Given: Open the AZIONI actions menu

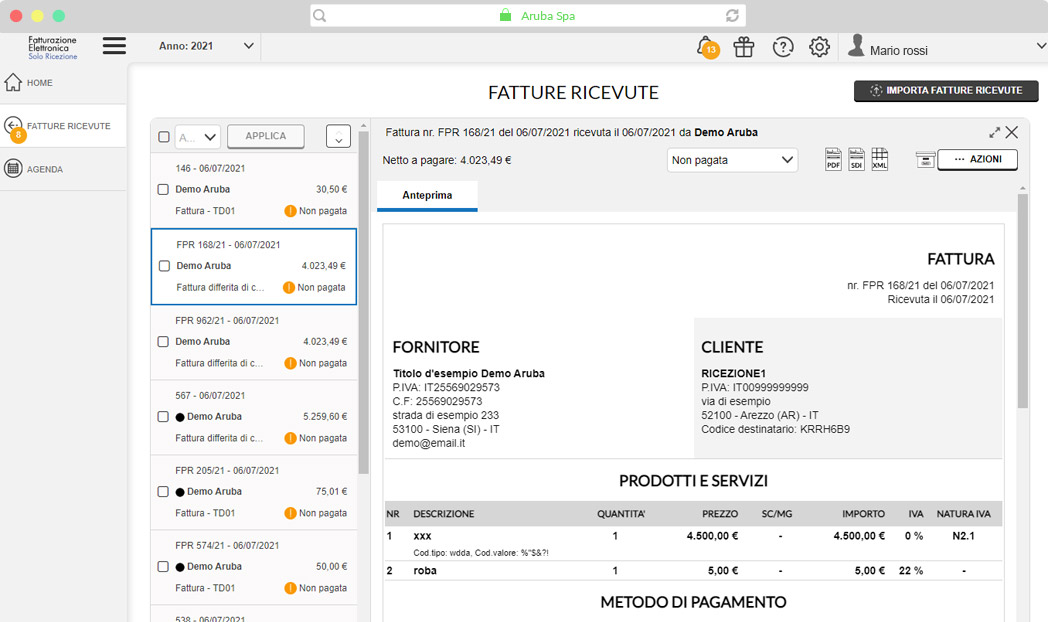Looking at the screenshot, I should 978,159.
